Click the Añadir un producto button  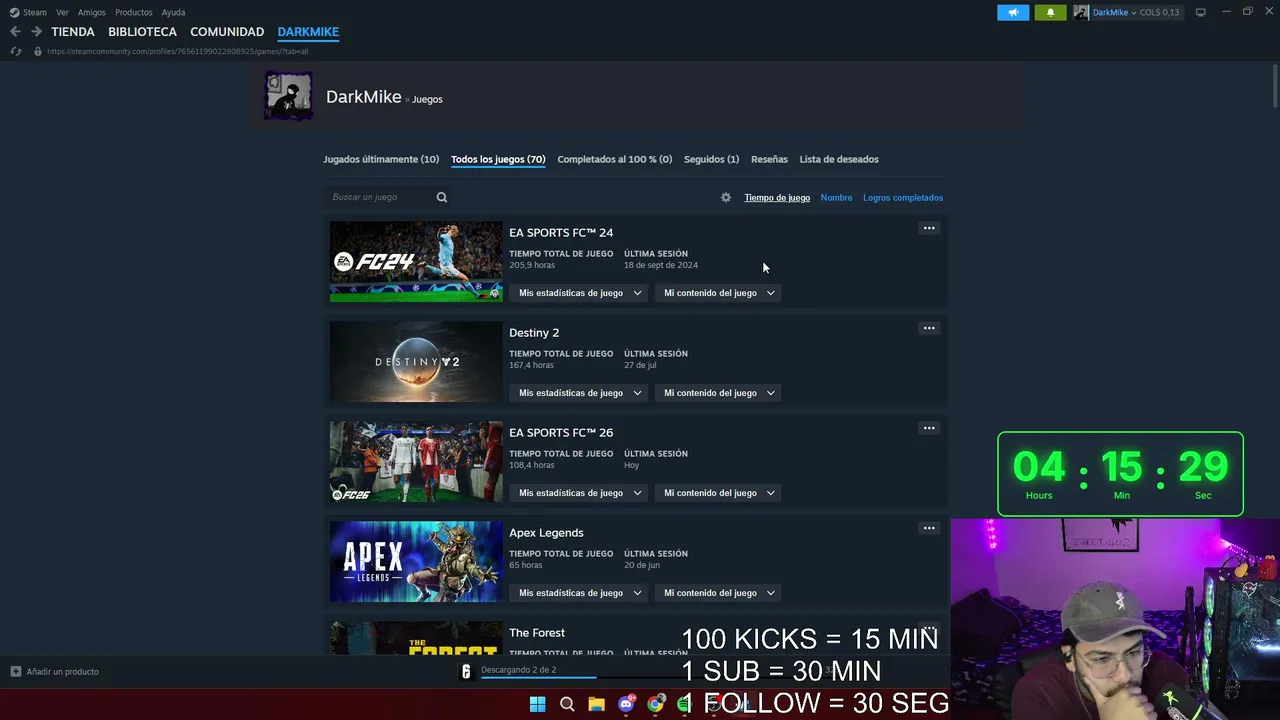coord(55,672)
